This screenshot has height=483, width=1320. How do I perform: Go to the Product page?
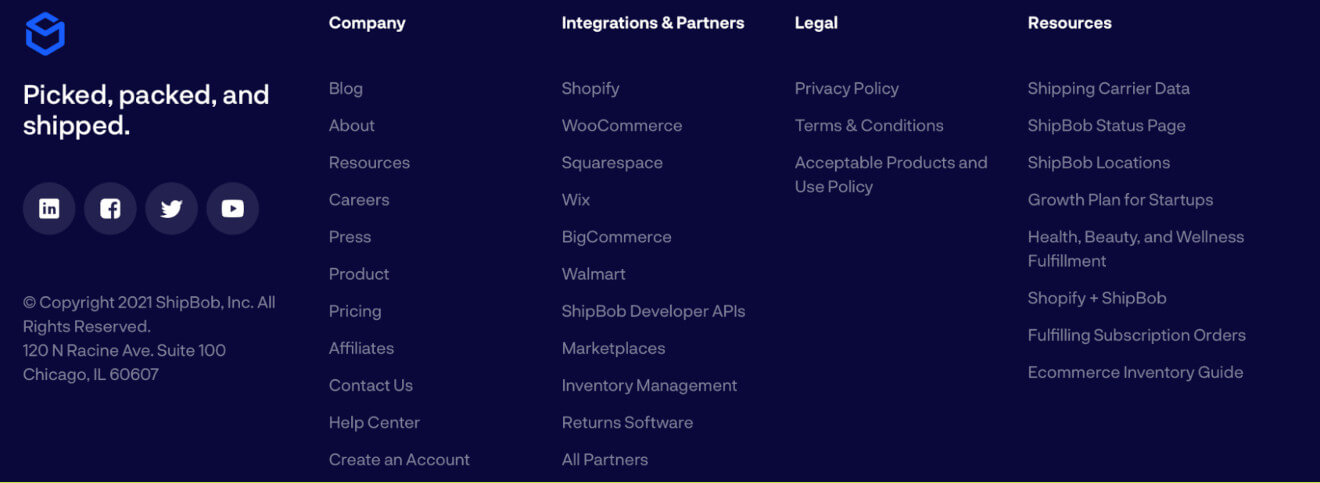coord(359,273)
